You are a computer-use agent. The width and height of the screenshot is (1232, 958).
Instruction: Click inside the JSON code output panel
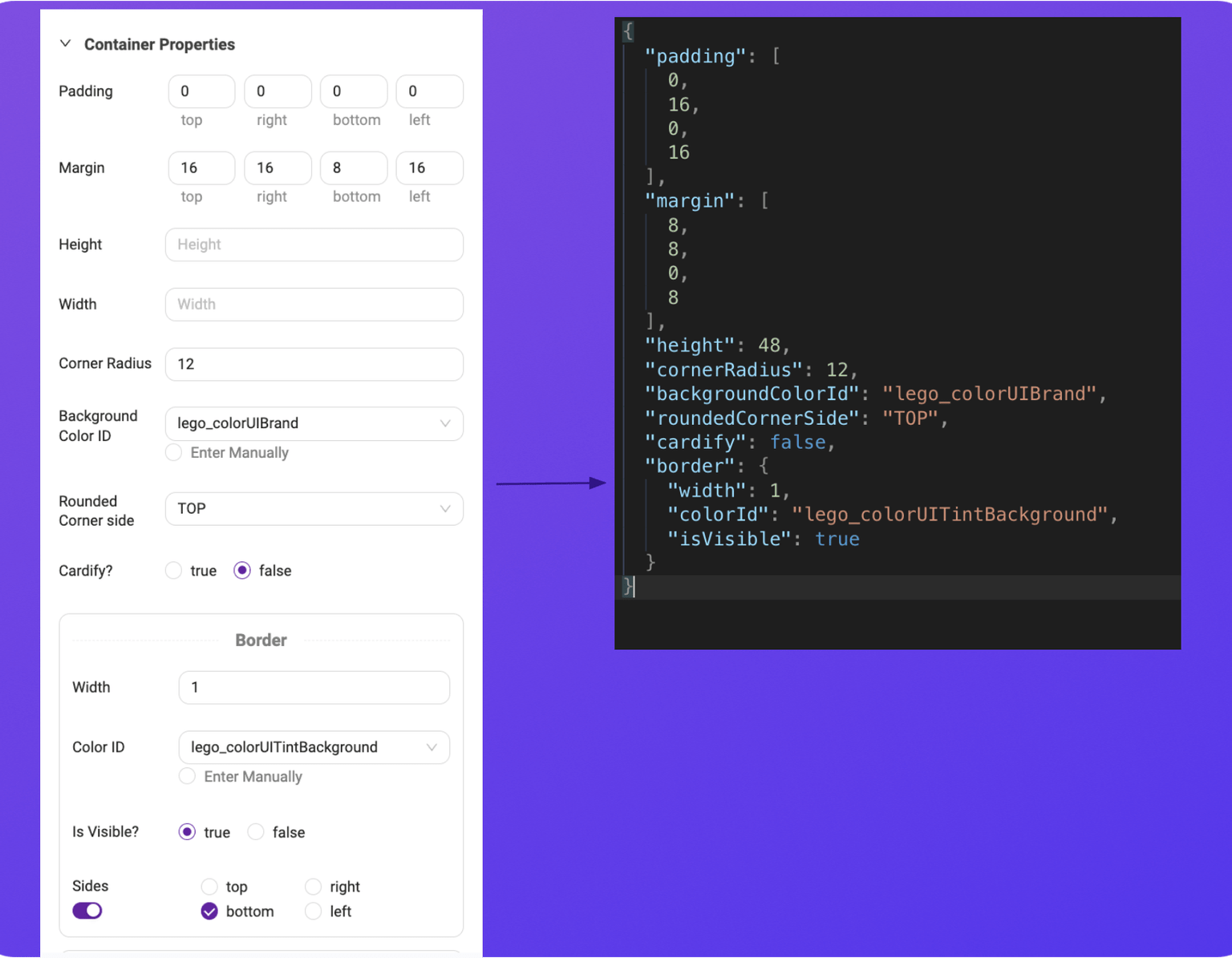point(882,321)
